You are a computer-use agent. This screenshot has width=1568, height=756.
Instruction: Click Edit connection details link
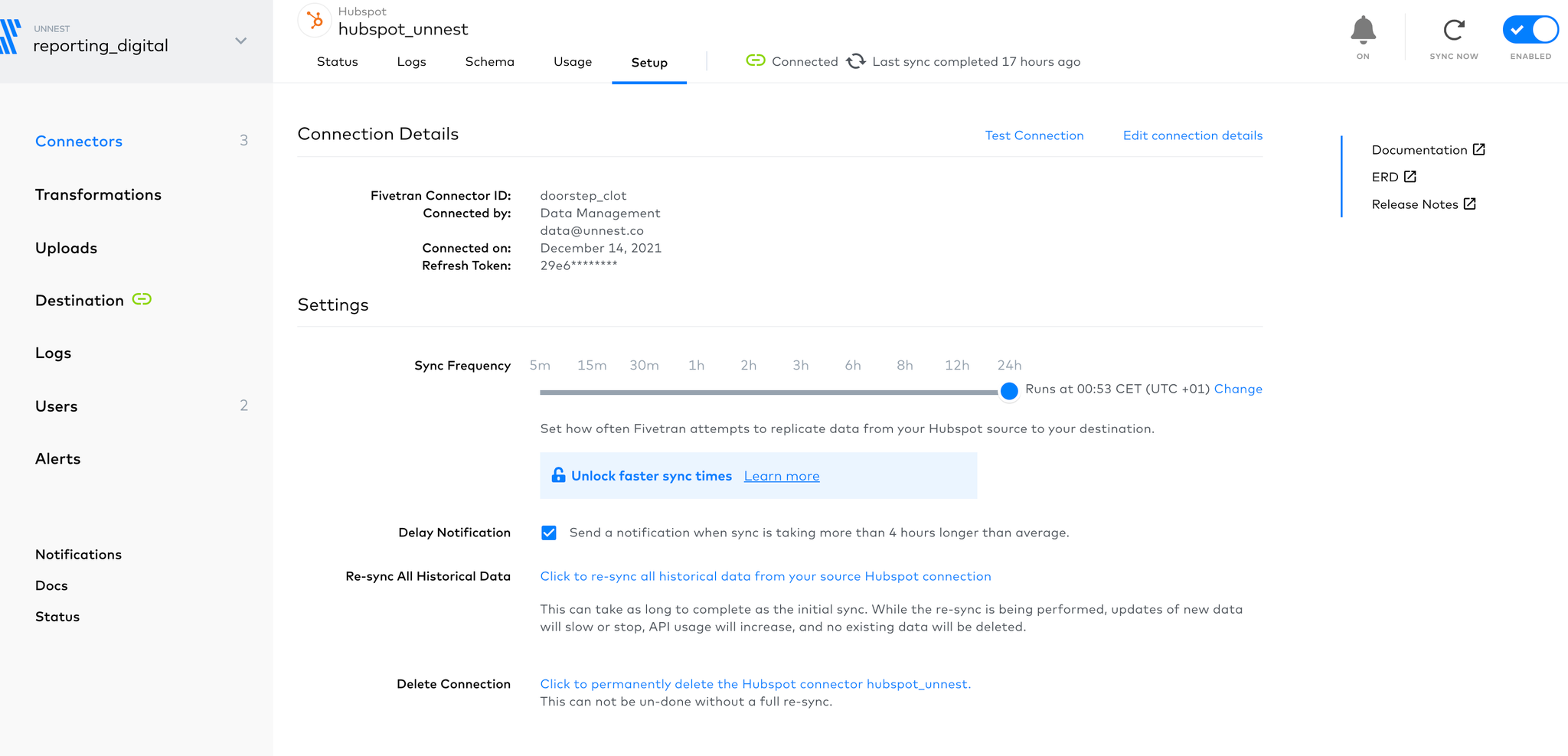[x=1193, y=135]
